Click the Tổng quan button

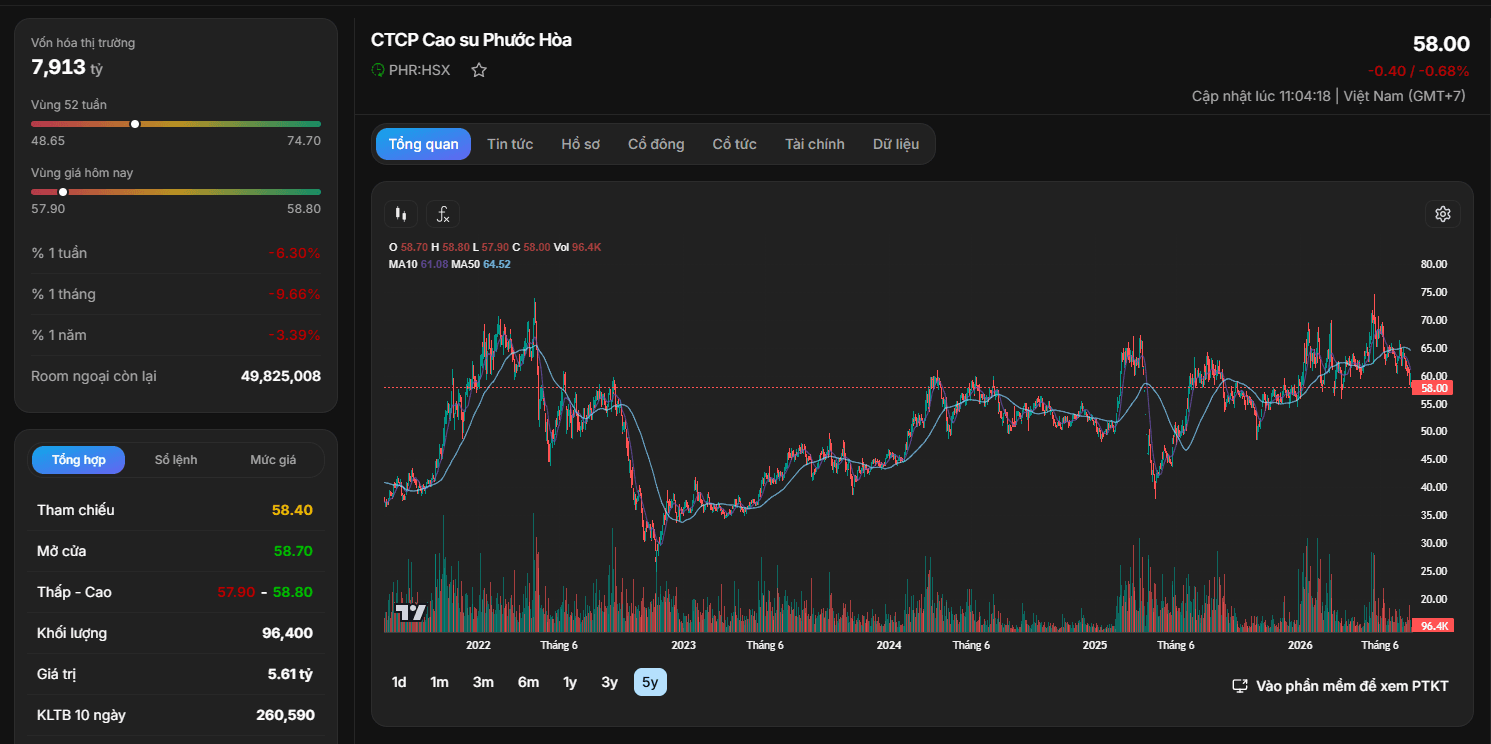click(x=424, y=144)
